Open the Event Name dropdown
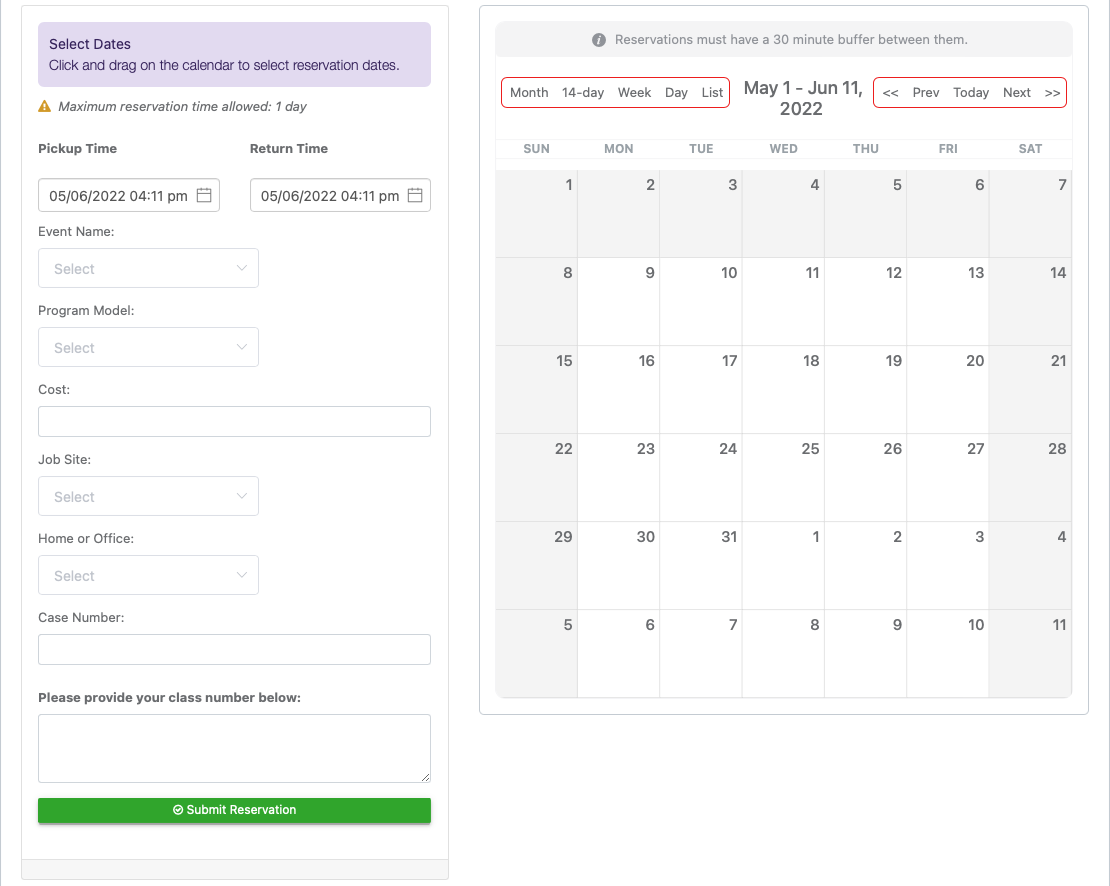The image size is (1110, 886). (x=148, y=268)
